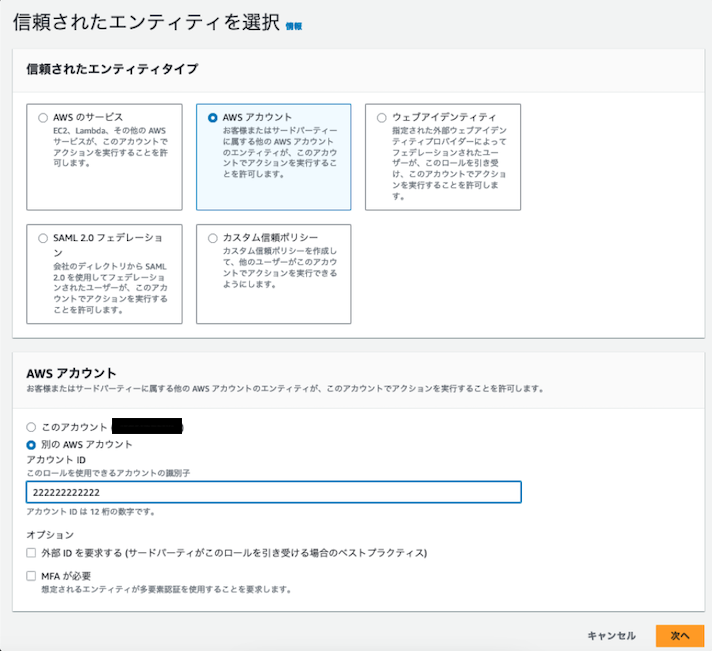
Task: Click the AWS アカウント section heading
Action: (71, 373)
